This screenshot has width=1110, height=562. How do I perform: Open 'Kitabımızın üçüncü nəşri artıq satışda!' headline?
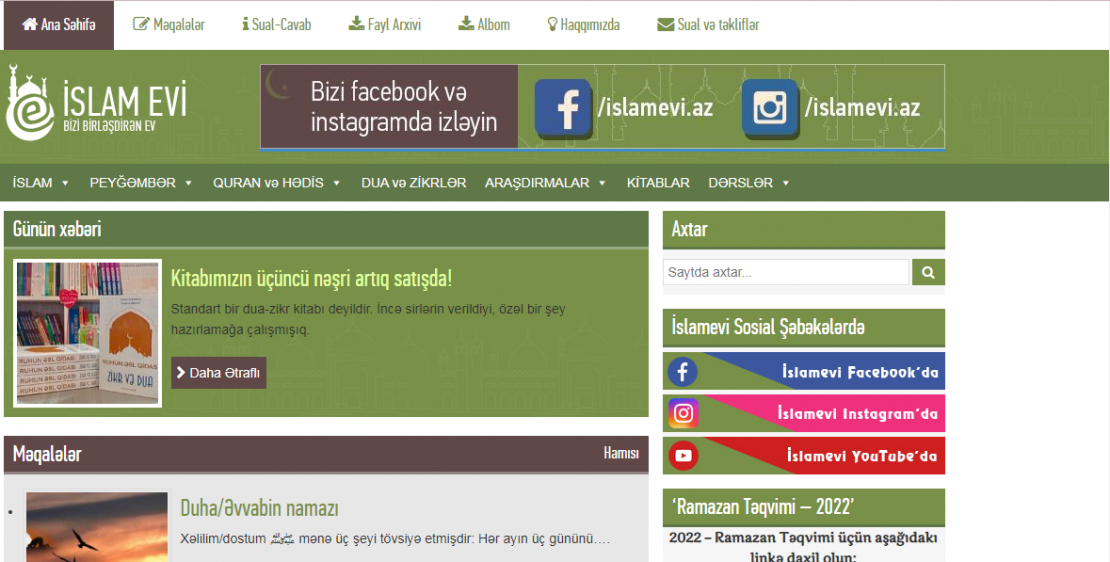pyautogui.click(x=311, y=279)
